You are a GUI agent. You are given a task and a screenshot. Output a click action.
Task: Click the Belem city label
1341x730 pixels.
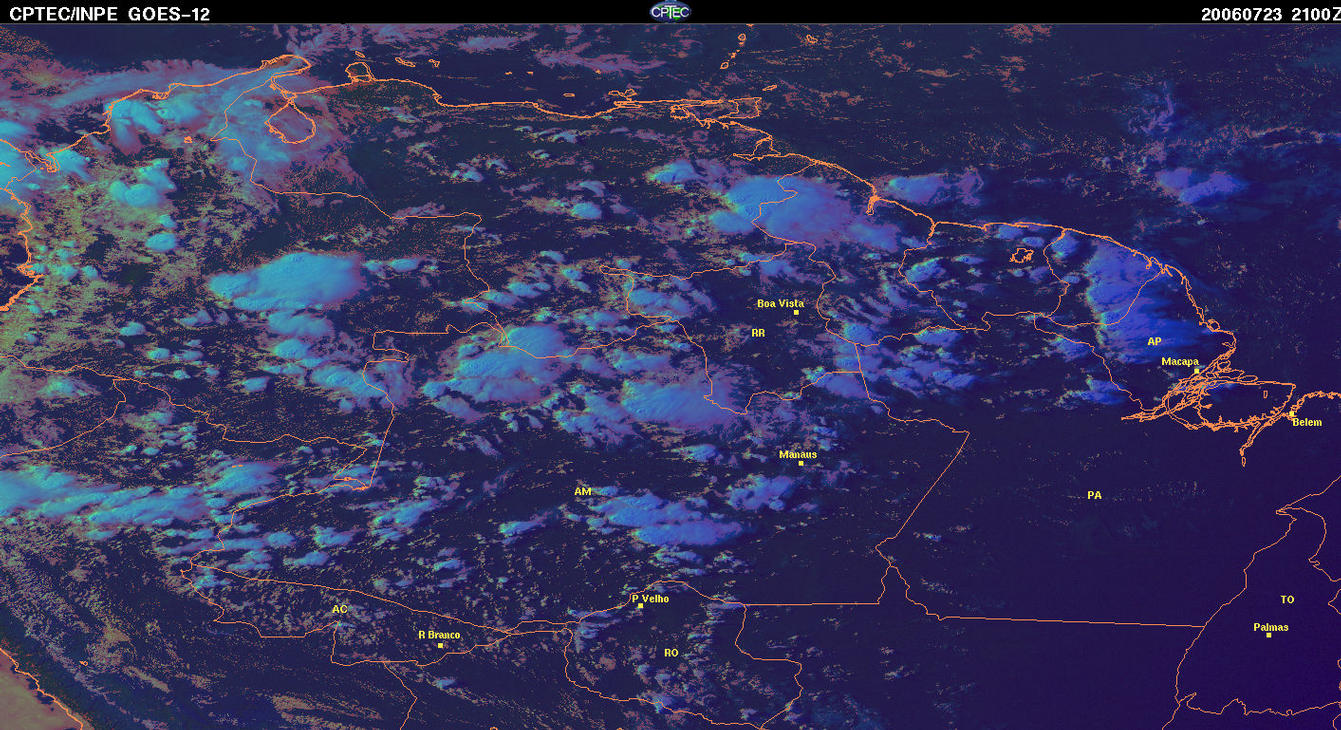[x=1307, y=422]
